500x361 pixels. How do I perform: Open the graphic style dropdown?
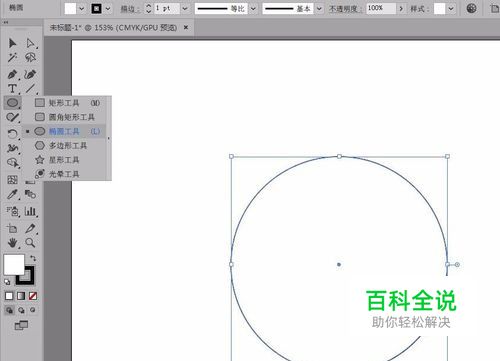tap(451, 9)
